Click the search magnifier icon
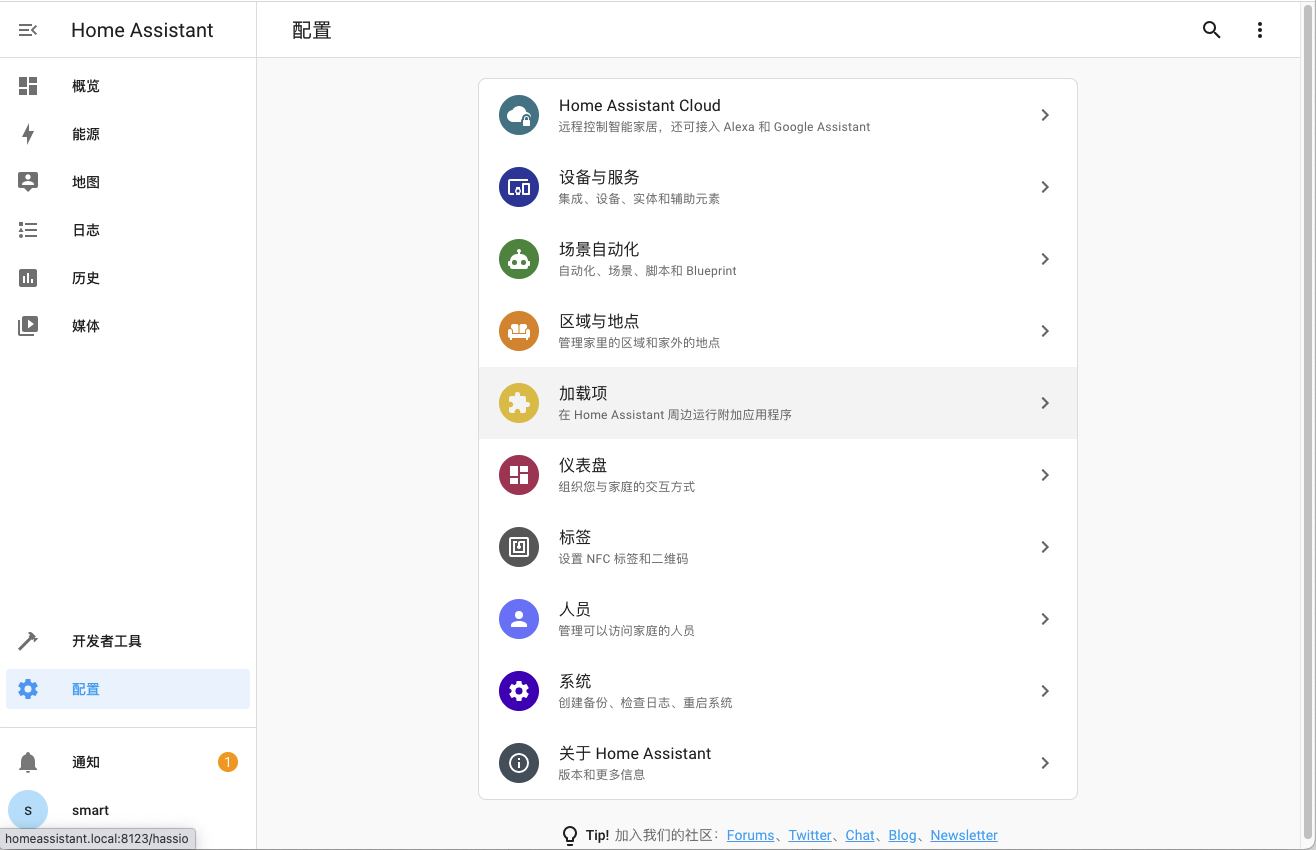The image size is (1316, 850). [x=1211, y=30]
